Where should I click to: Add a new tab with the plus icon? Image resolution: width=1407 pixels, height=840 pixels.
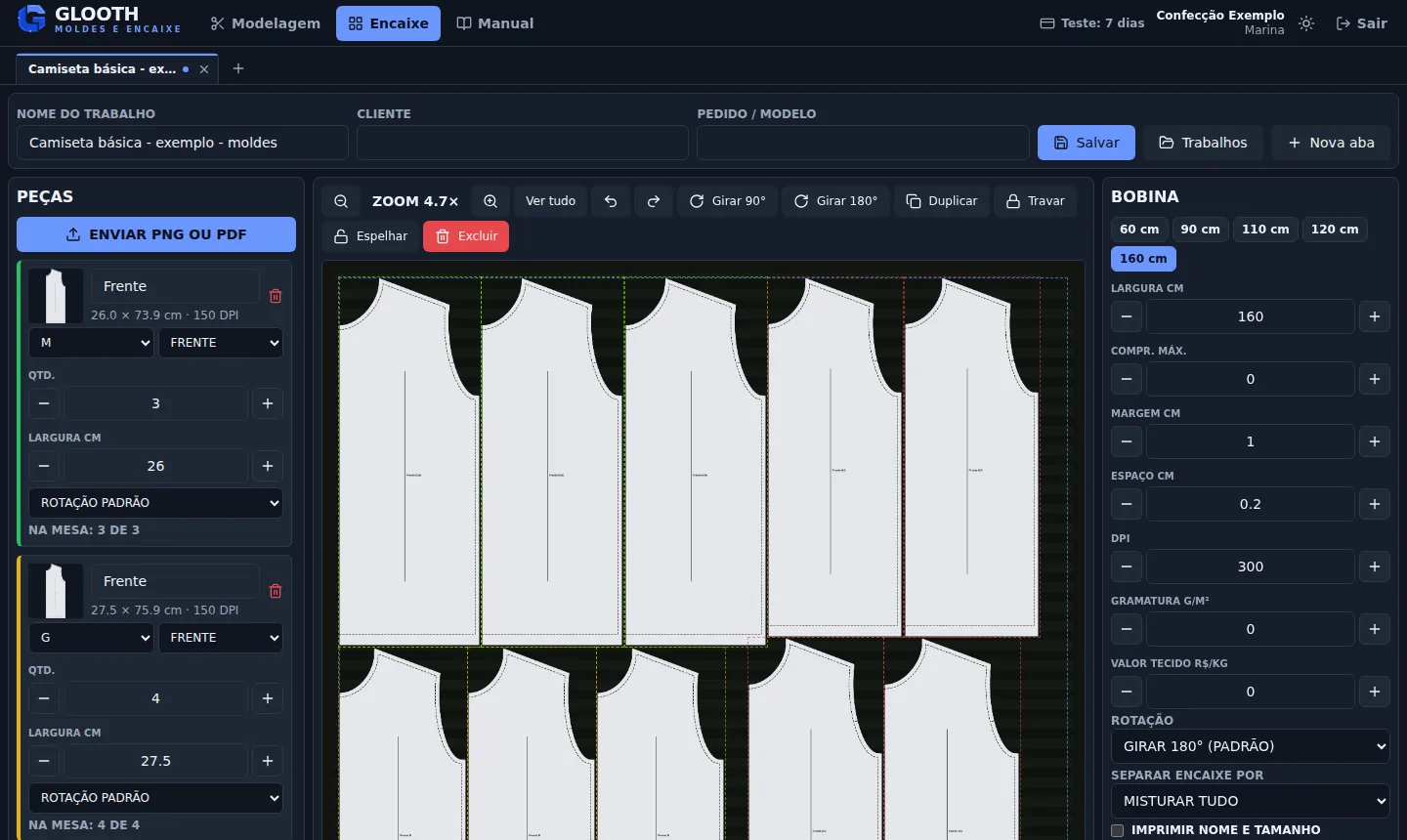pyautogui.click(x=238, y=68)
